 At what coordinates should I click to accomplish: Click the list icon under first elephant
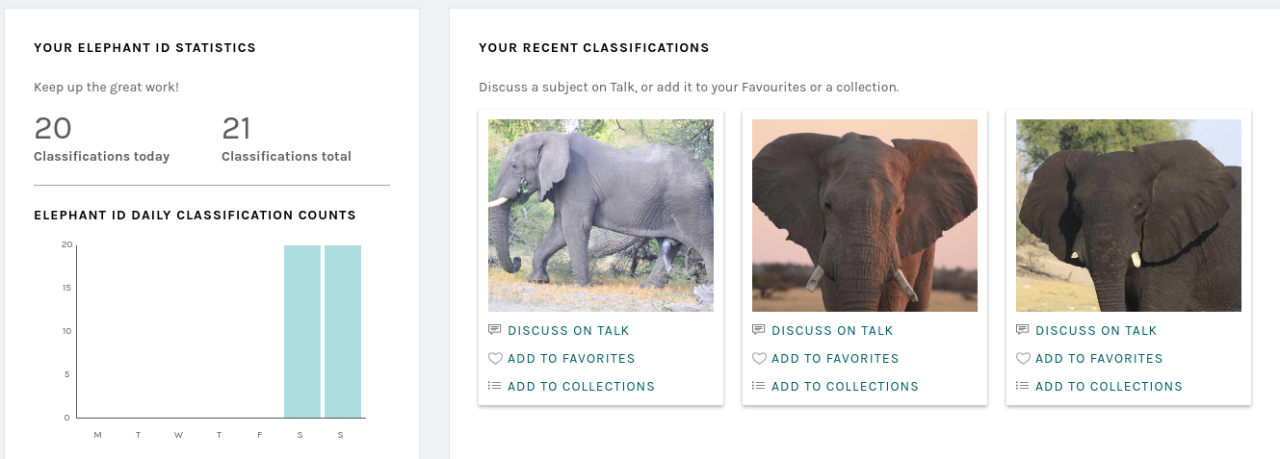click(x=494, y=386)
